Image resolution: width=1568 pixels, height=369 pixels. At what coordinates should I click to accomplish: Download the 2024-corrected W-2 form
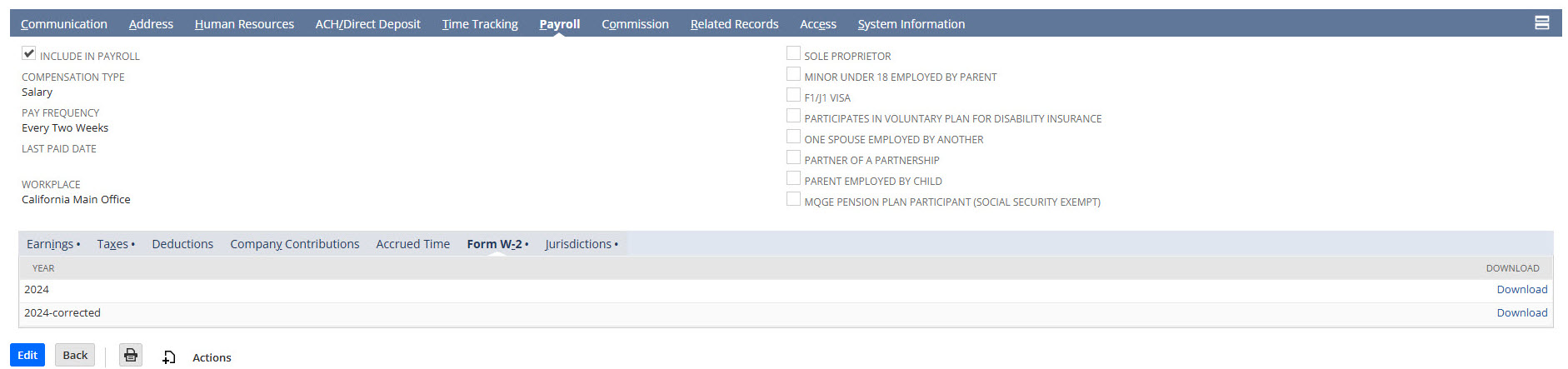click(x=1521, y=312)
